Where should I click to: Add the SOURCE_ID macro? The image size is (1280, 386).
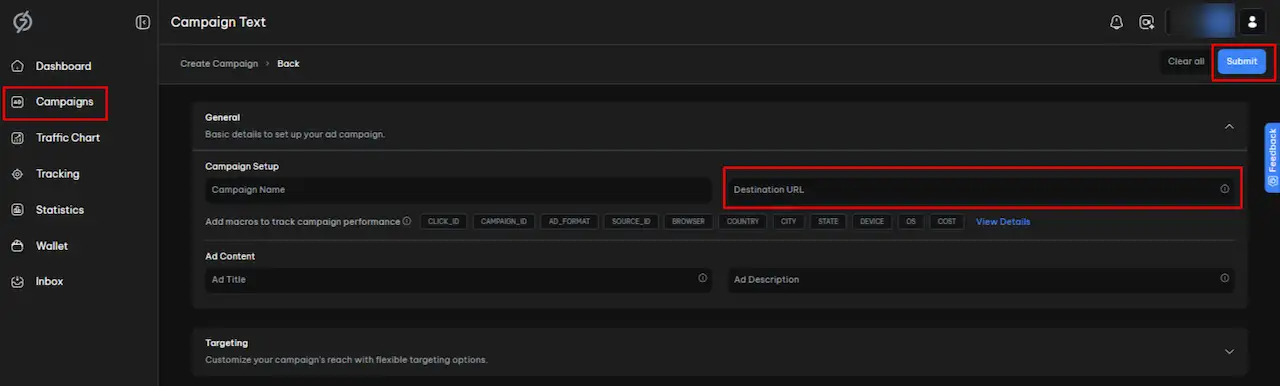[631, 221]
